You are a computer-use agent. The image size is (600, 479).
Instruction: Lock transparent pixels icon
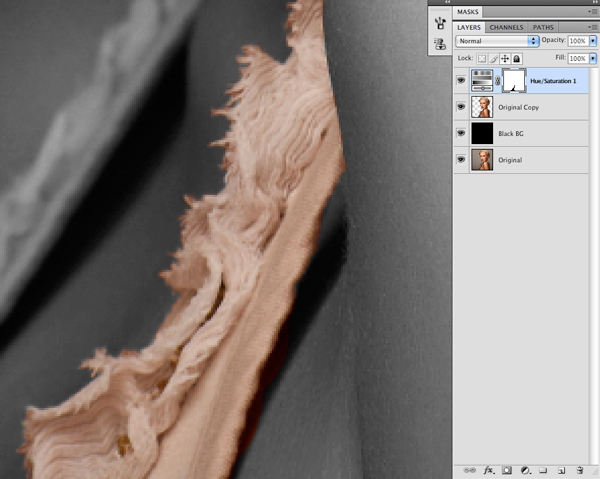pos(482,59)
